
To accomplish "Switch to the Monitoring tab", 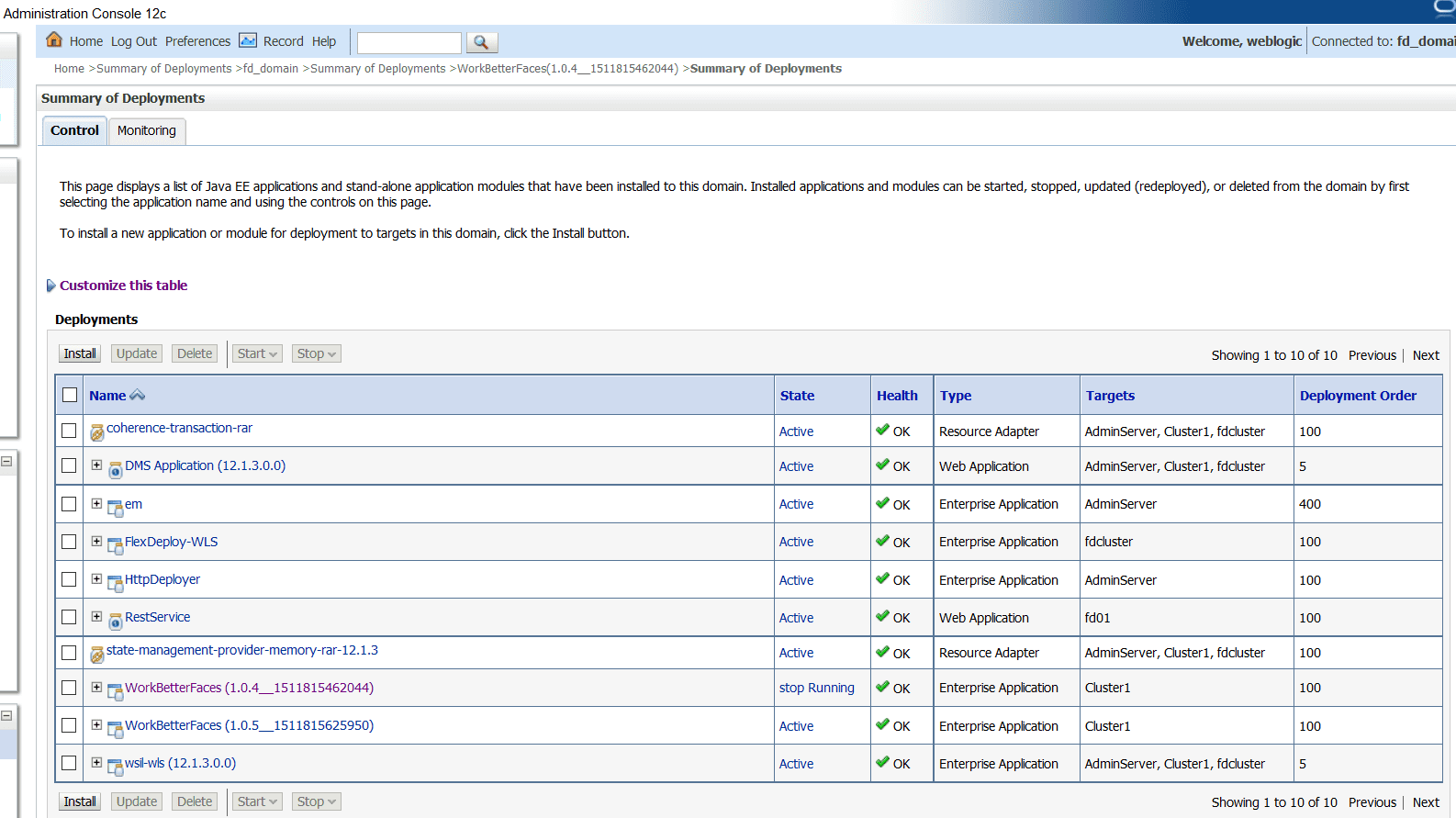I will pos(147,130).
